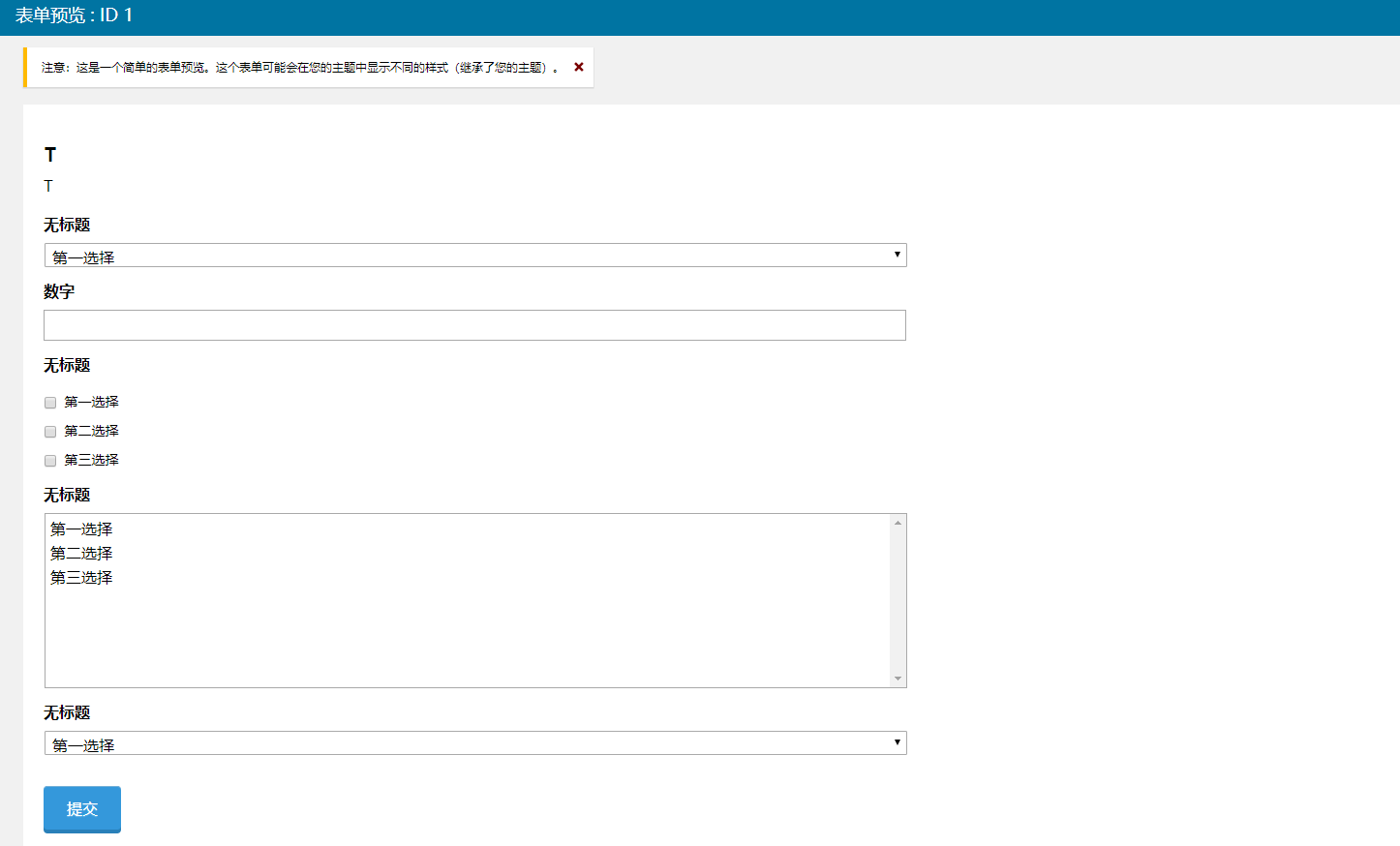This screenshot has width=1400, height=846.
Task: Dismiss the notice with the red X icon
Action: [x=579, y=67]
